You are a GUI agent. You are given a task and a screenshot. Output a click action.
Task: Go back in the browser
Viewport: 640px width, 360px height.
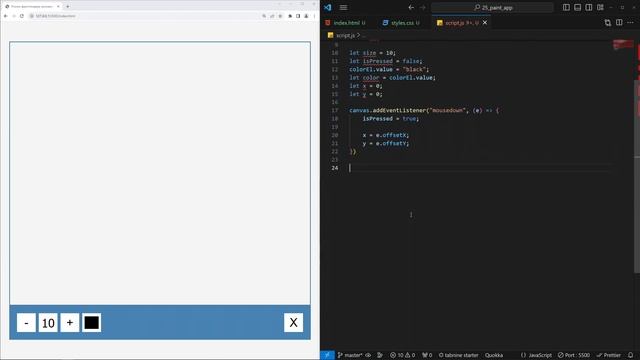(x=6, y=16)
